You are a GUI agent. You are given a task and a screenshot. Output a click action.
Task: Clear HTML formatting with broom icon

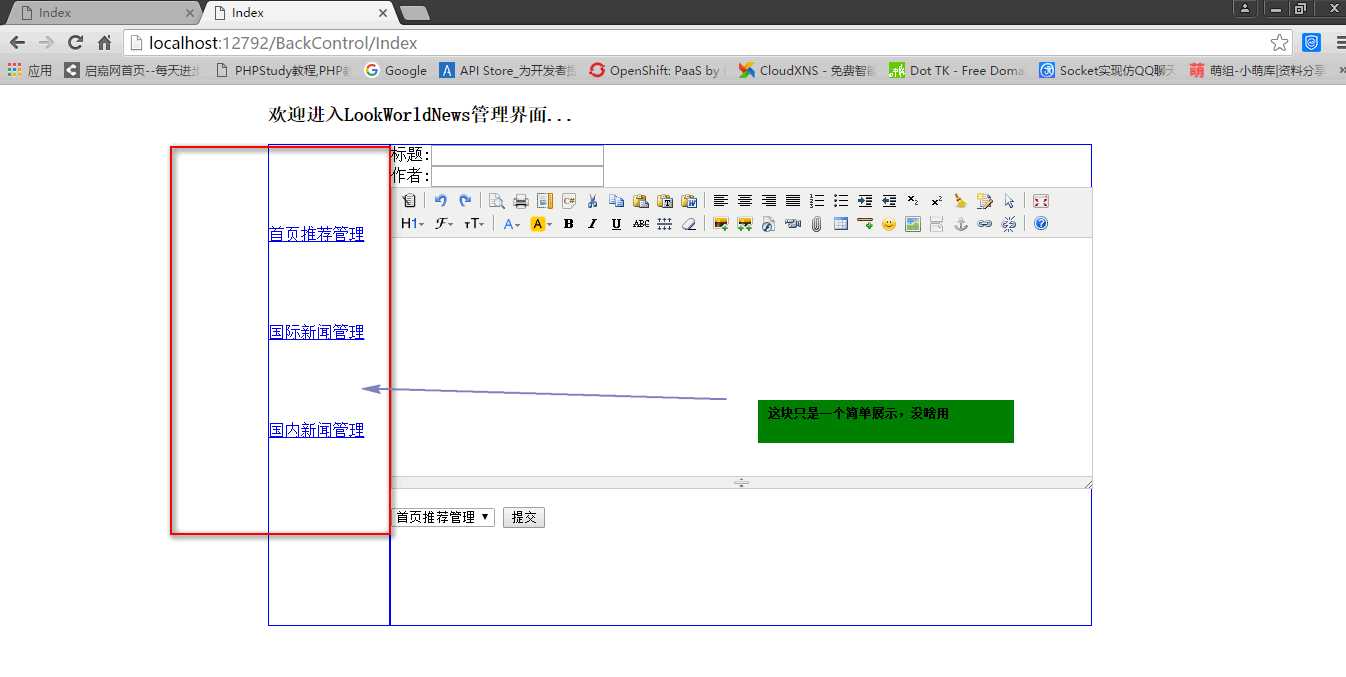pyautogui.click(x=961, y=201)
